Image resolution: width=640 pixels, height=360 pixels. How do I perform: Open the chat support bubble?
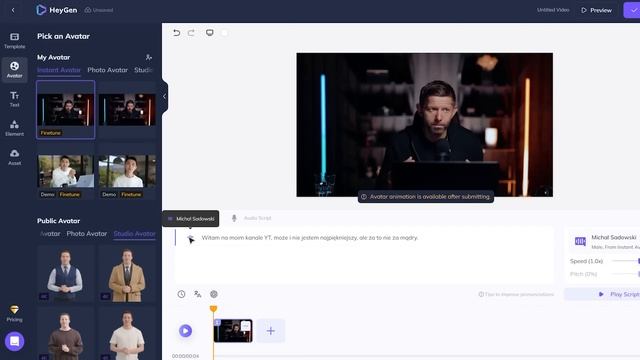(14, 341)
